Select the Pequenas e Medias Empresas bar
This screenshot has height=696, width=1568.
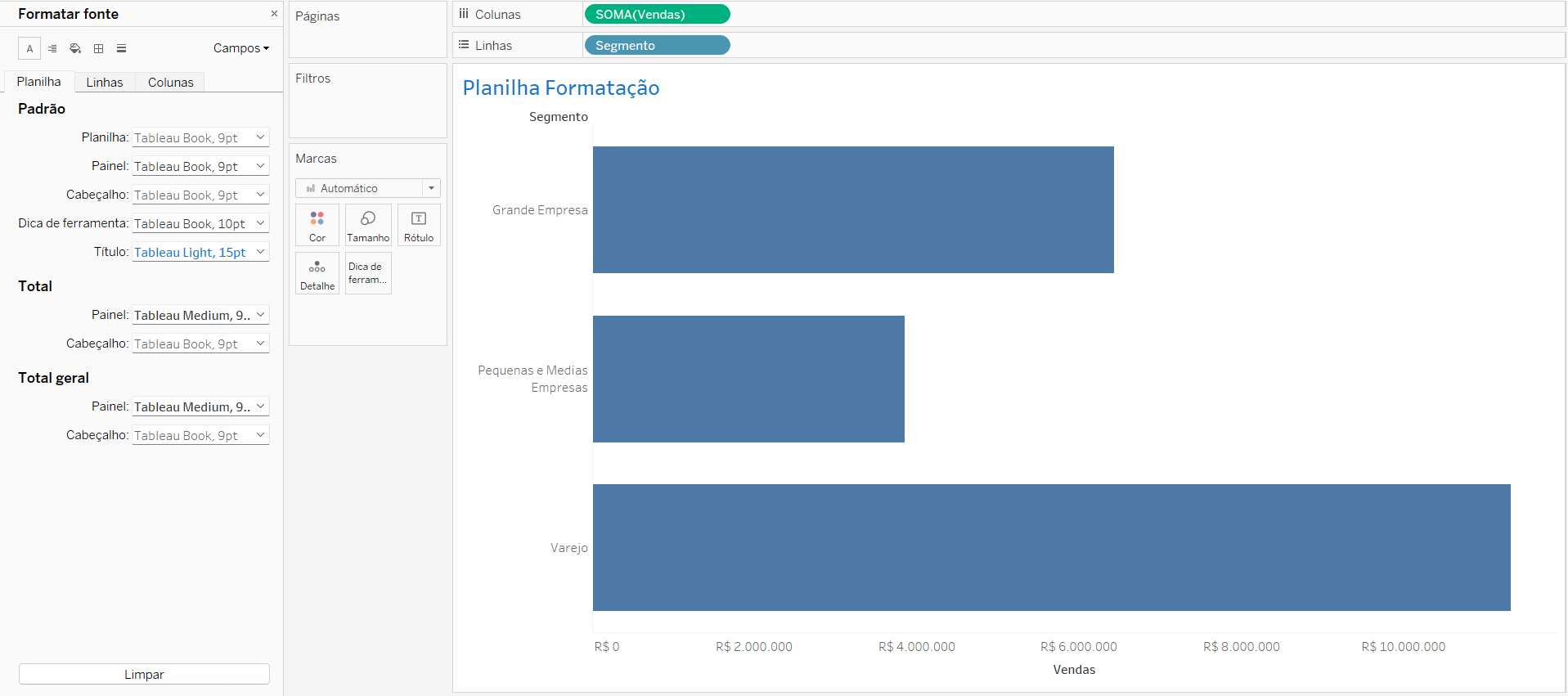point(748,379)
